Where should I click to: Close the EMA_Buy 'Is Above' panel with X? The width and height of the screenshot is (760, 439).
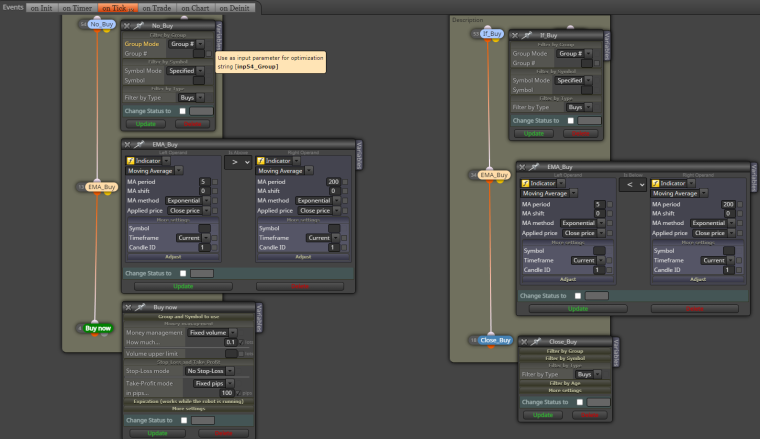tap(127, 144)
